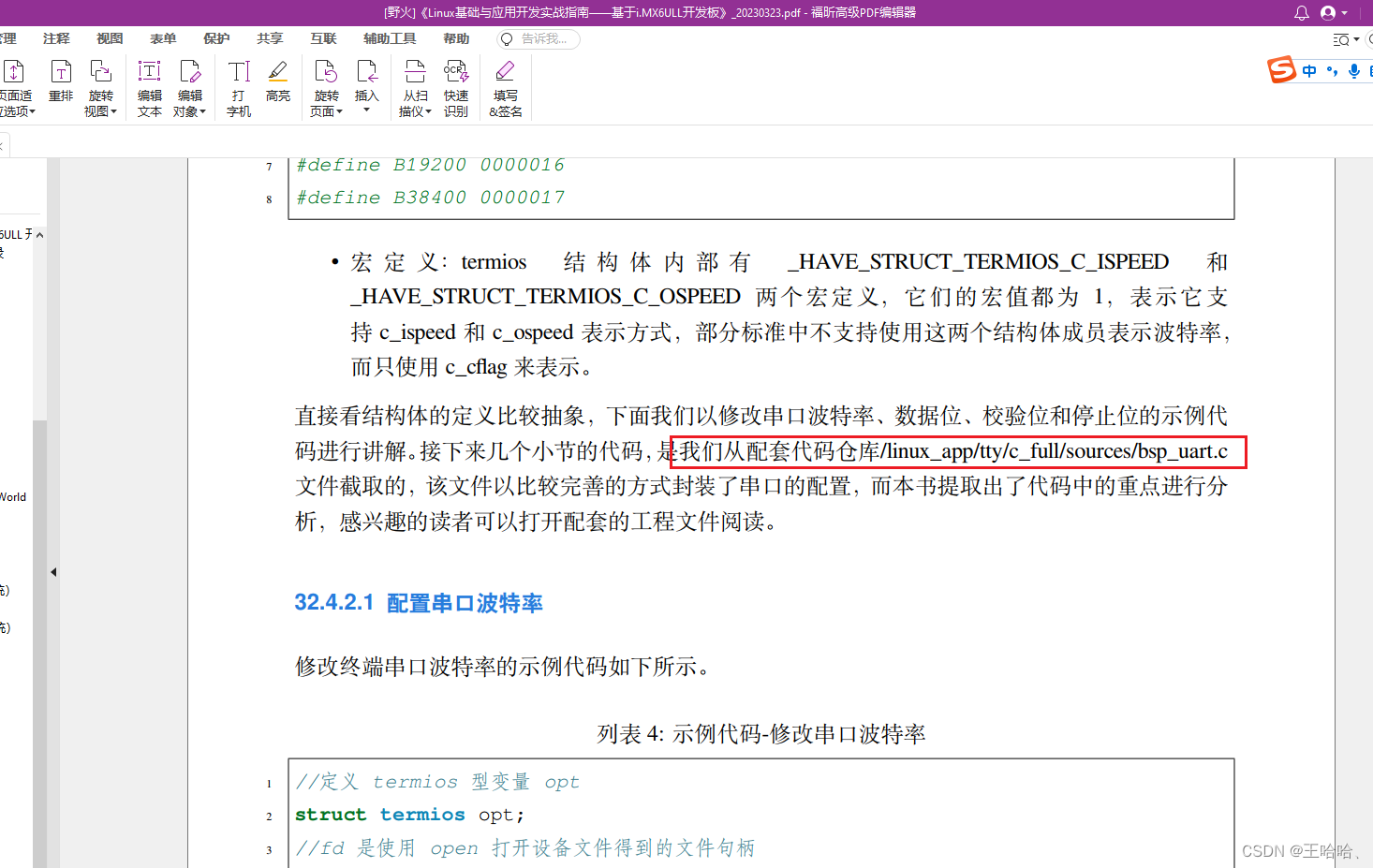The image size is (1373, 868).
Task: Click the 告诉我 tell-me search field
Action: [x=539, y=39]
